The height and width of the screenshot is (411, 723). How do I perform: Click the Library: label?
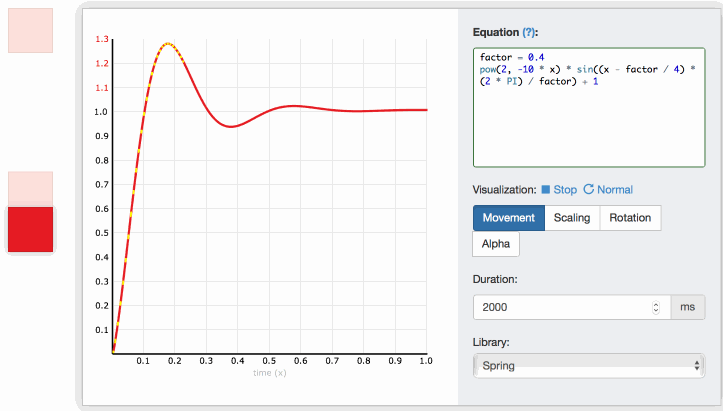coord(491,342)
